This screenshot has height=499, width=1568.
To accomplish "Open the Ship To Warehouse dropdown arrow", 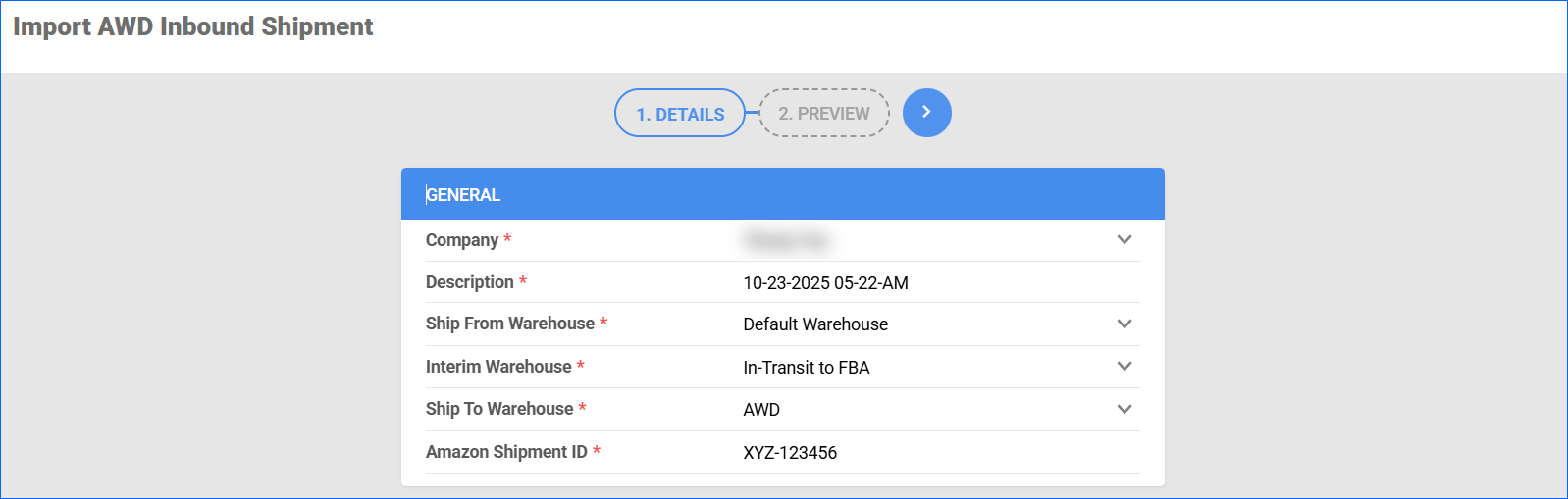I will [x=1124, y=410].
